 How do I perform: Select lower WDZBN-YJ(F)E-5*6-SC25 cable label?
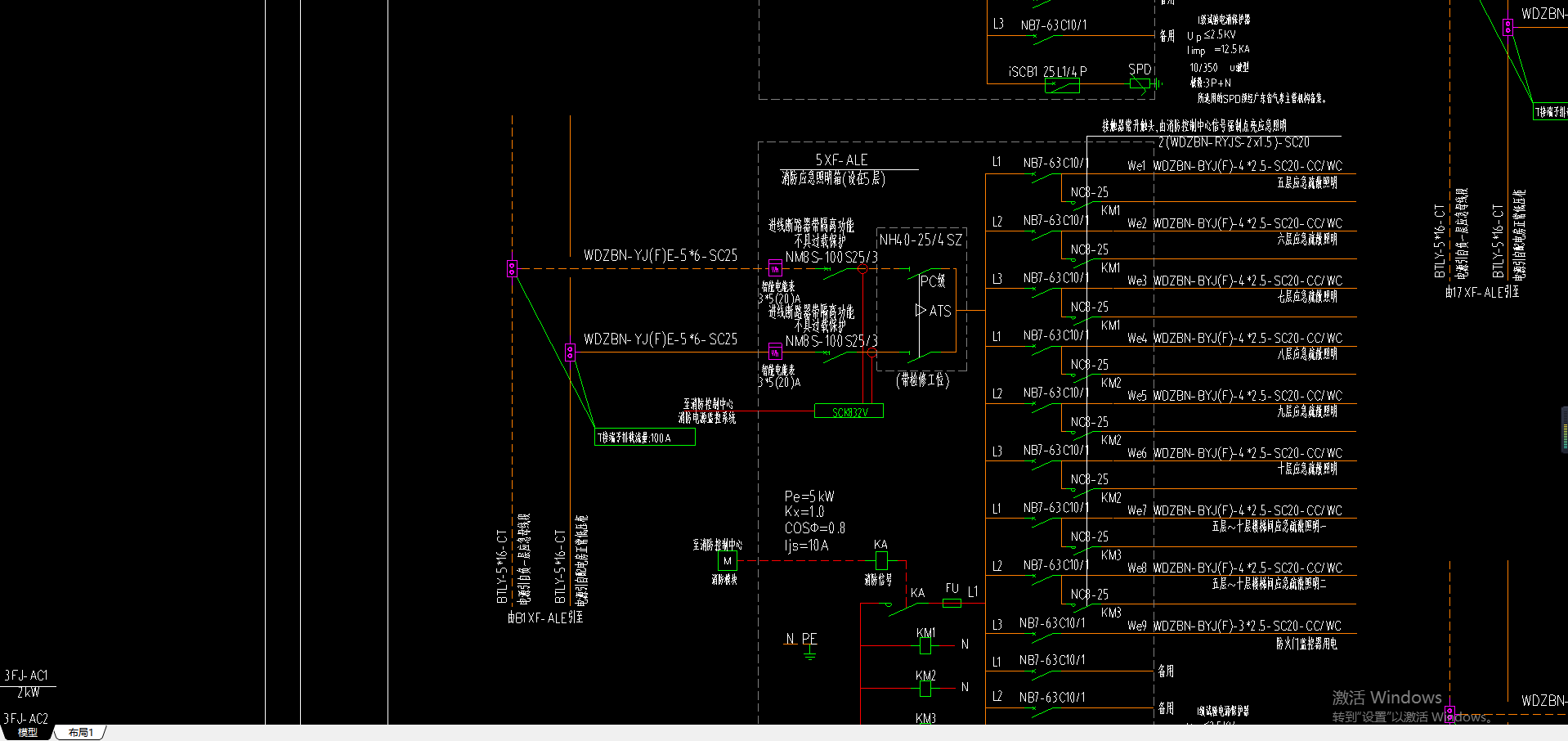pyautogui.click(x=661, y=339)
